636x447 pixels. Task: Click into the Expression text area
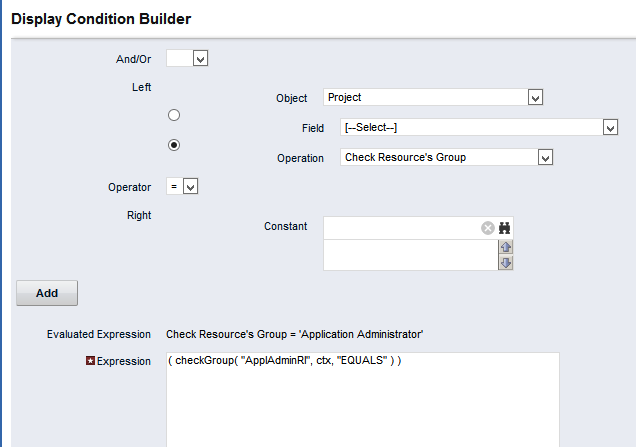click(x=363, y=400)
